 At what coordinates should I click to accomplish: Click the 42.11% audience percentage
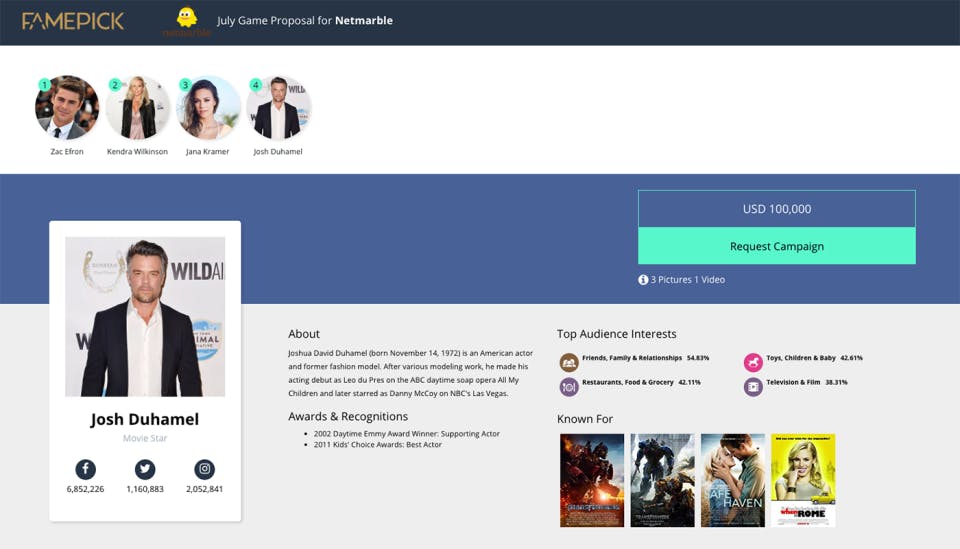(689, 383)
